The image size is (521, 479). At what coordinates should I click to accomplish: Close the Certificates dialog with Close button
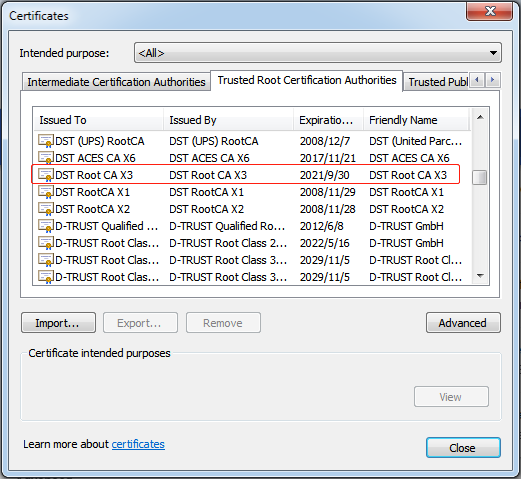click(x=463, y=448)
